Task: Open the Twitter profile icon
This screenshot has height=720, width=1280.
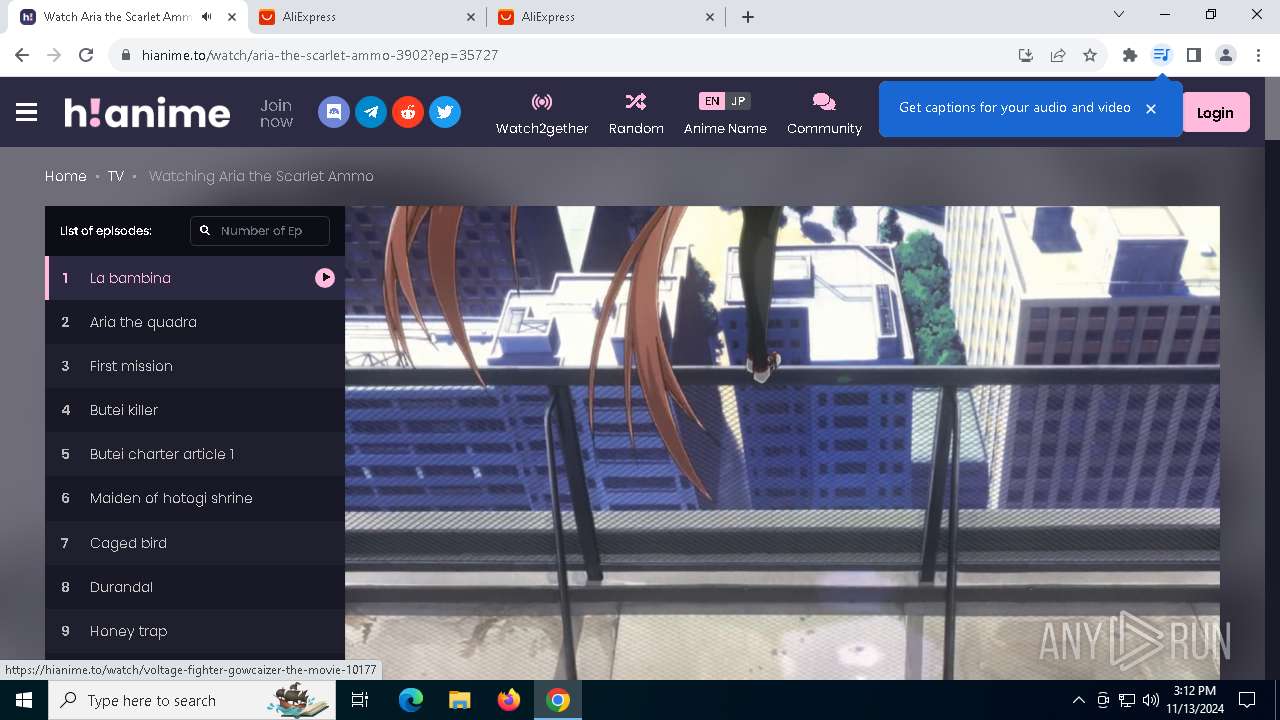Action: pyautogui.click(x=445, y=112)
